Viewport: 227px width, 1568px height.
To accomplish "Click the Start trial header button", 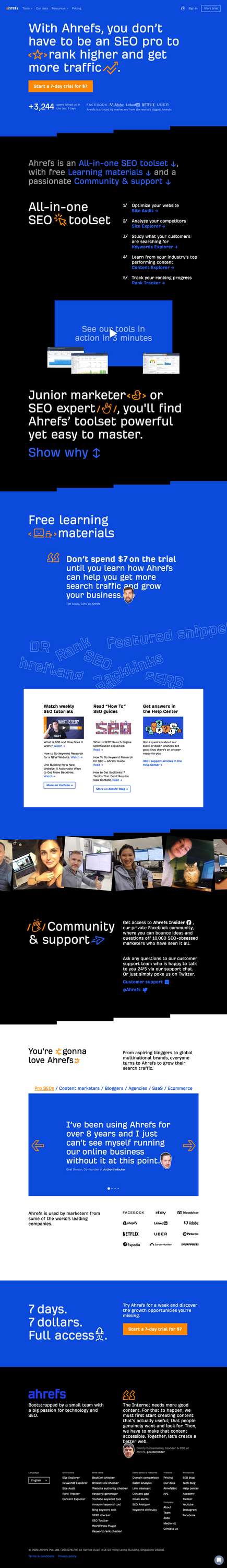I will pyautogui.click(x=211, y=8).
